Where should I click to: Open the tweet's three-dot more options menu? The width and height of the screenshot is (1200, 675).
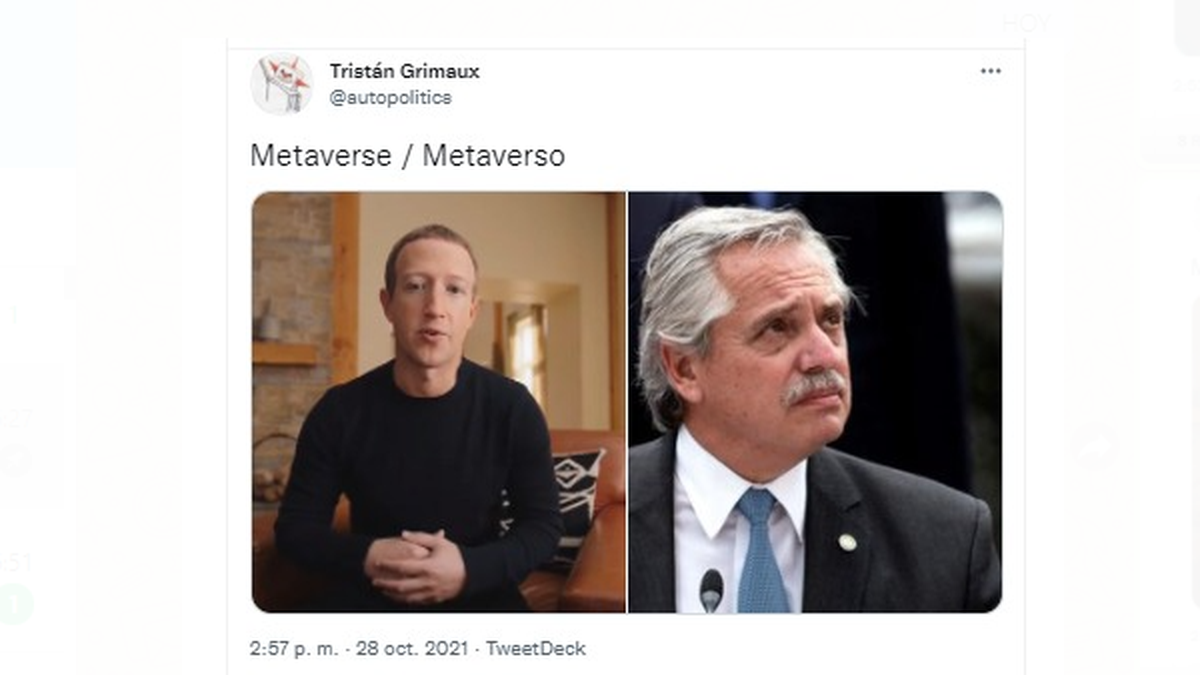click(990, 71)
